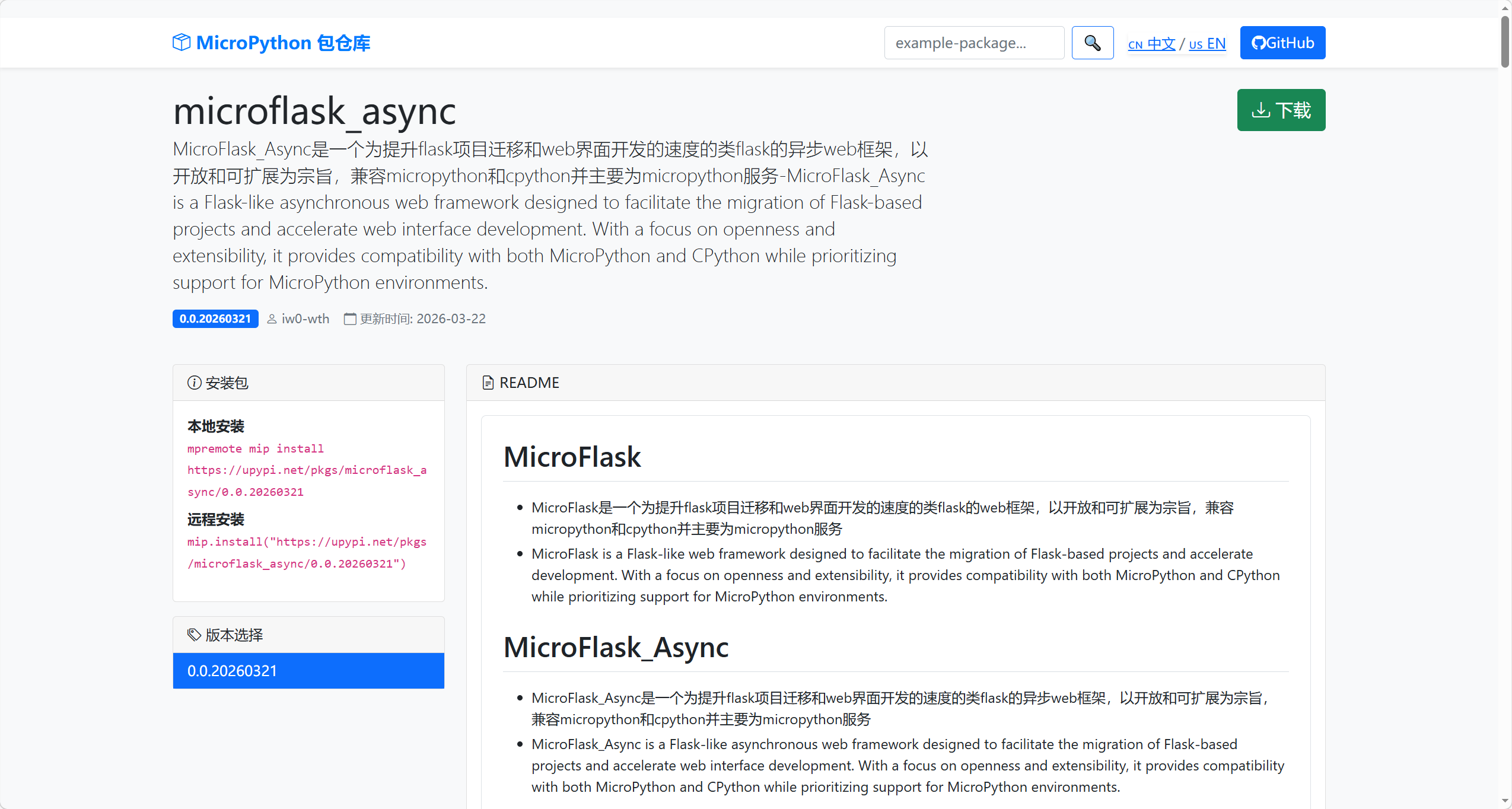Click the MicroFlask heading in README
The image size is (1512, 809).
point(572,457)
